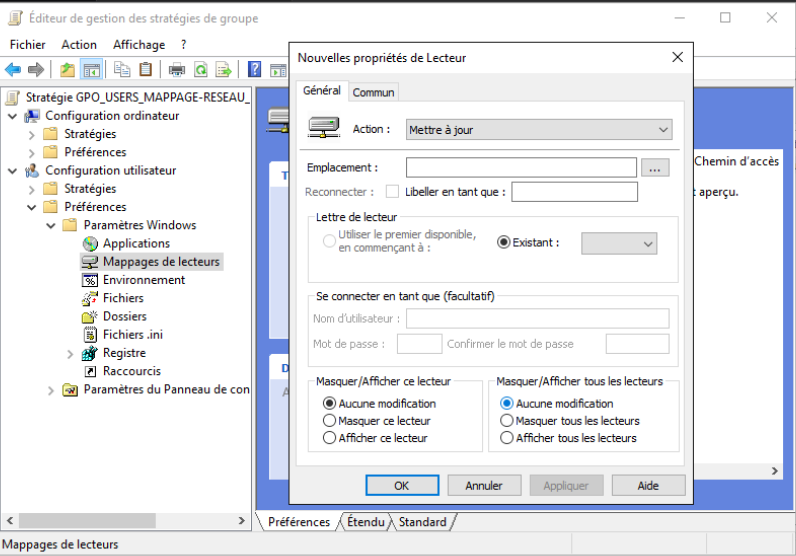Collapse Configuration ordinateur node
796x556 pixels.
click(13, 116)
